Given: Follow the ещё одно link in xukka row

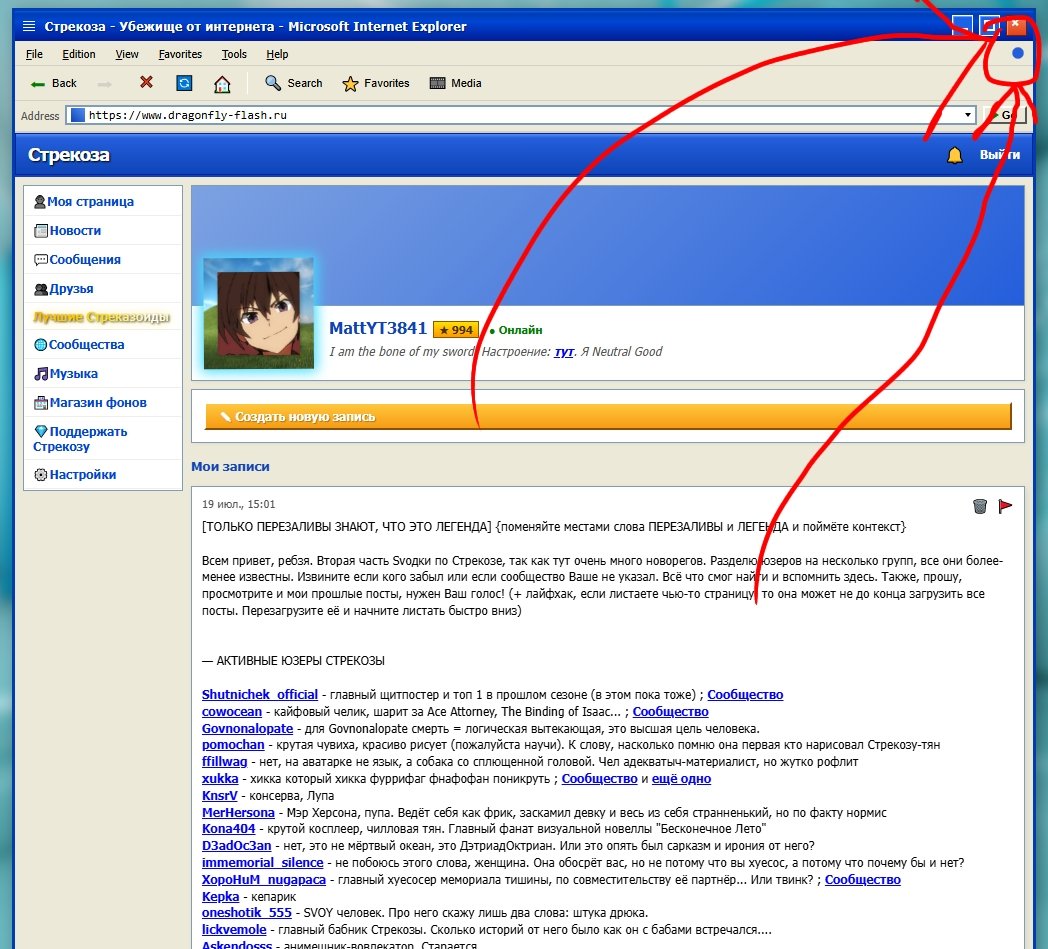Looking at the screenshot, I should (681, 779).
